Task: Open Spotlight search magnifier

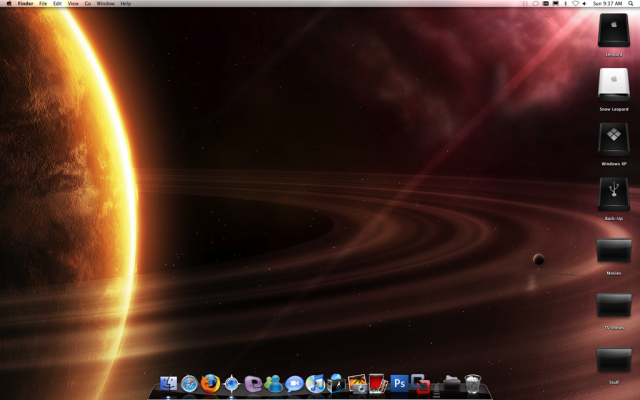Action: pyautogui.click(x=631, y=4)
